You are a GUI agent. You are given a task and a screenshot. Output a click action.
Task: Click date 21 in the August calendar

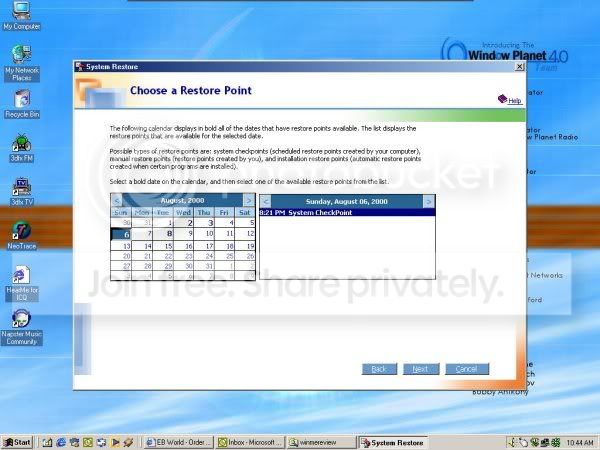pos(142,256)
